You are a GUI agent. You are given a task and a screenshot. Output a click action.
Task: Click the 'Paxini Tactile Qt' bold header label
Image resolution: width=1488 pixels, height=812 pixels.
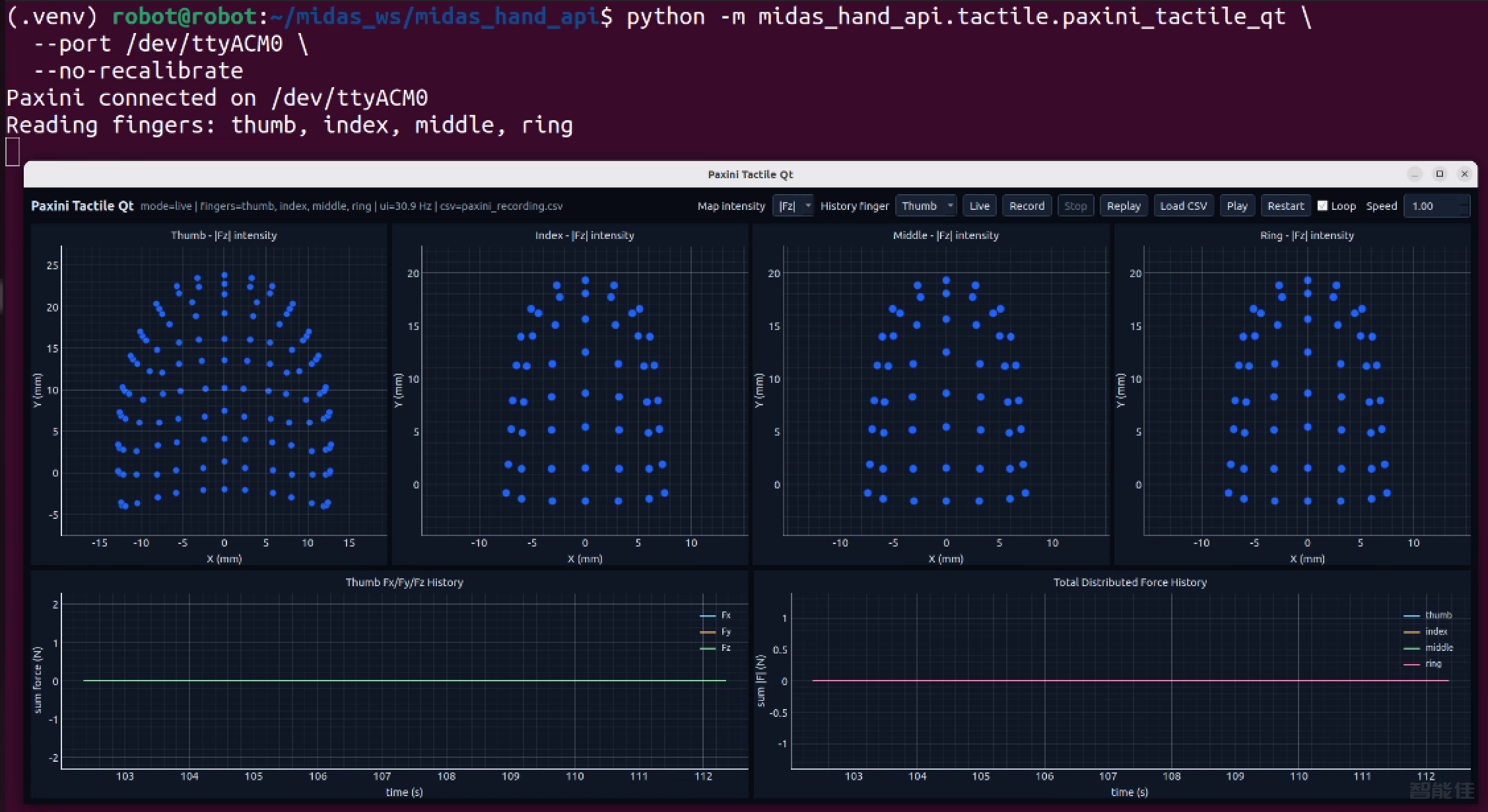pos(82,206)
